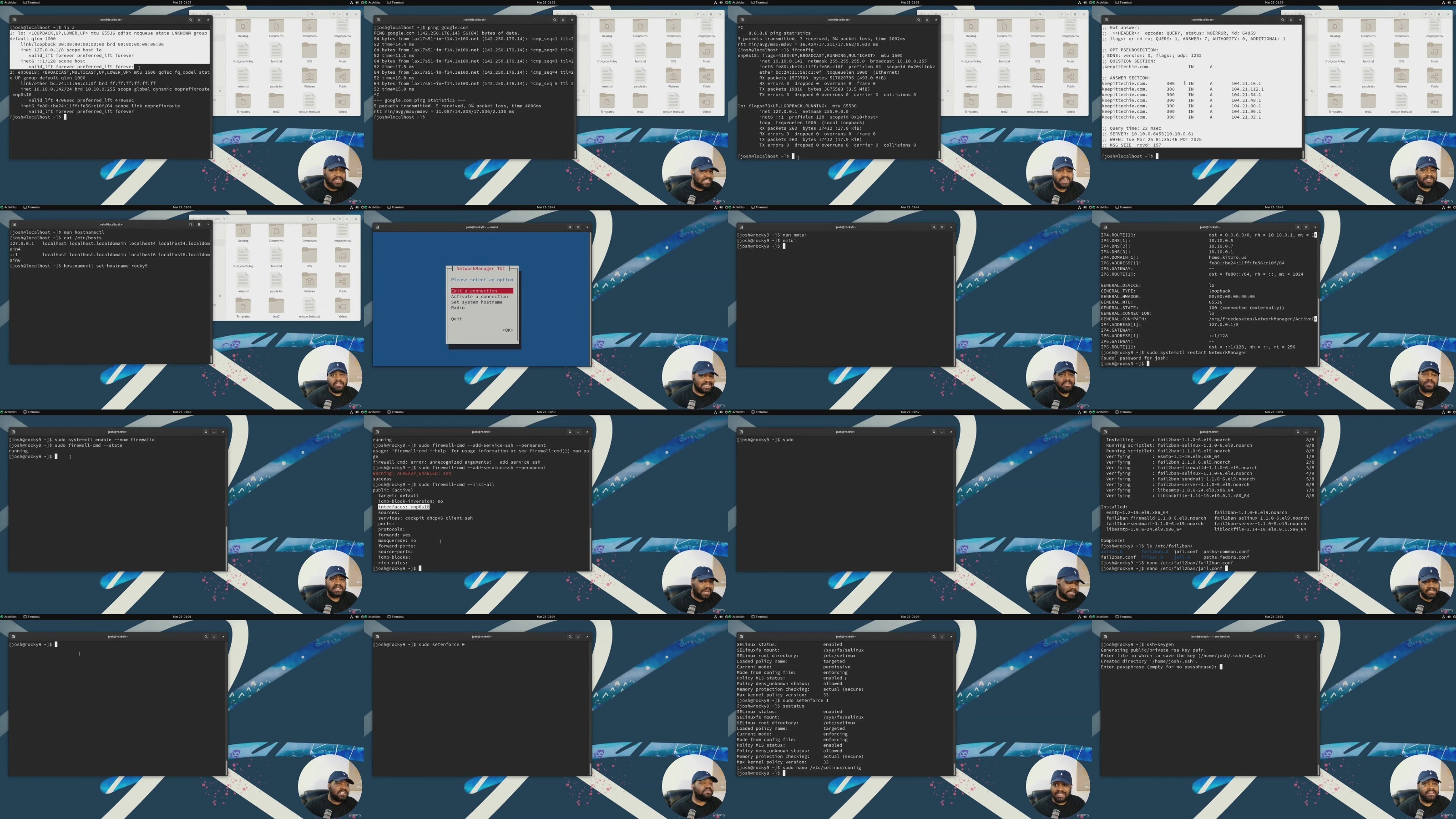Open the hamburger menu in the nmtui terminal window
Image resolution: width=1456 pixels, height=819 pixels.
click(x=578, y=227)
